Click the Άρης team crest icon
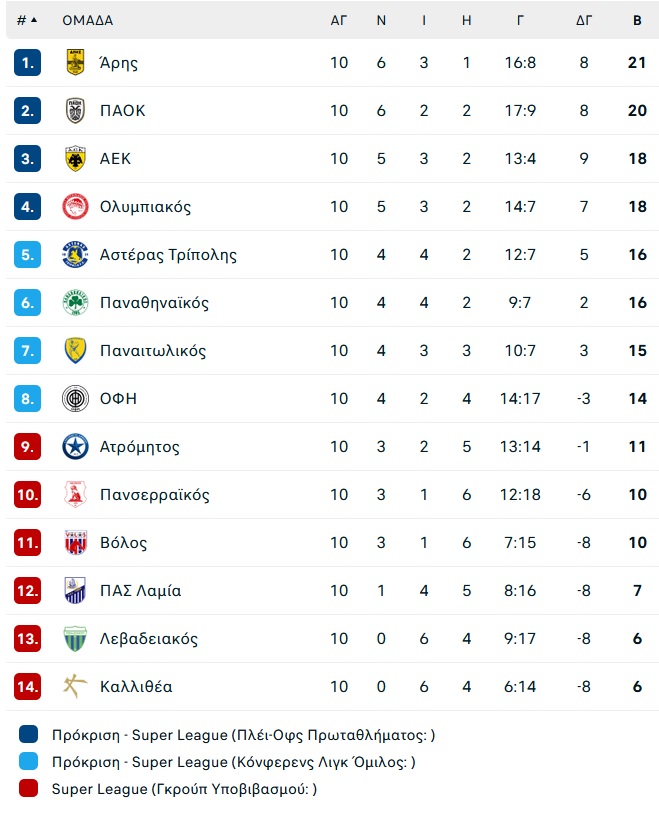 [x=75, y=62]
